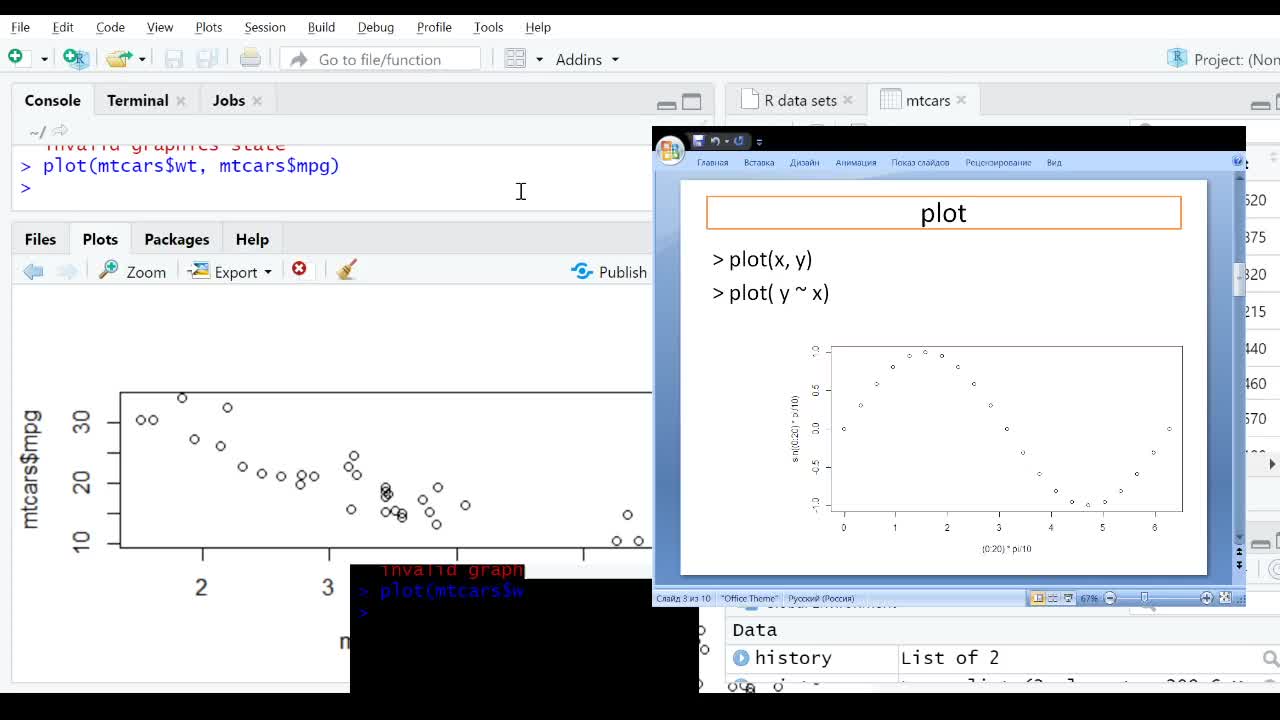This screenshot has height=720, width=1280.
Task: Close the mtcars tab
Action: coord(961,100)
